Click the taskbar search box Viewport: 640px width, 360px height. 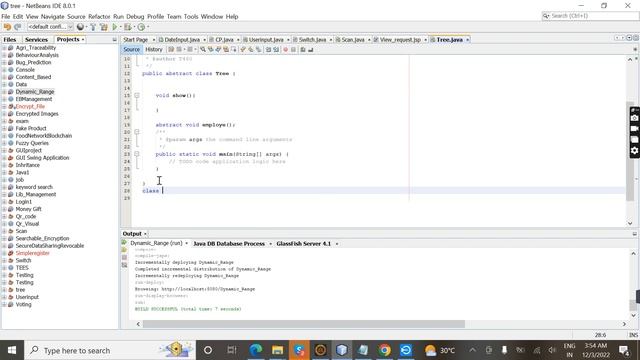109,350
